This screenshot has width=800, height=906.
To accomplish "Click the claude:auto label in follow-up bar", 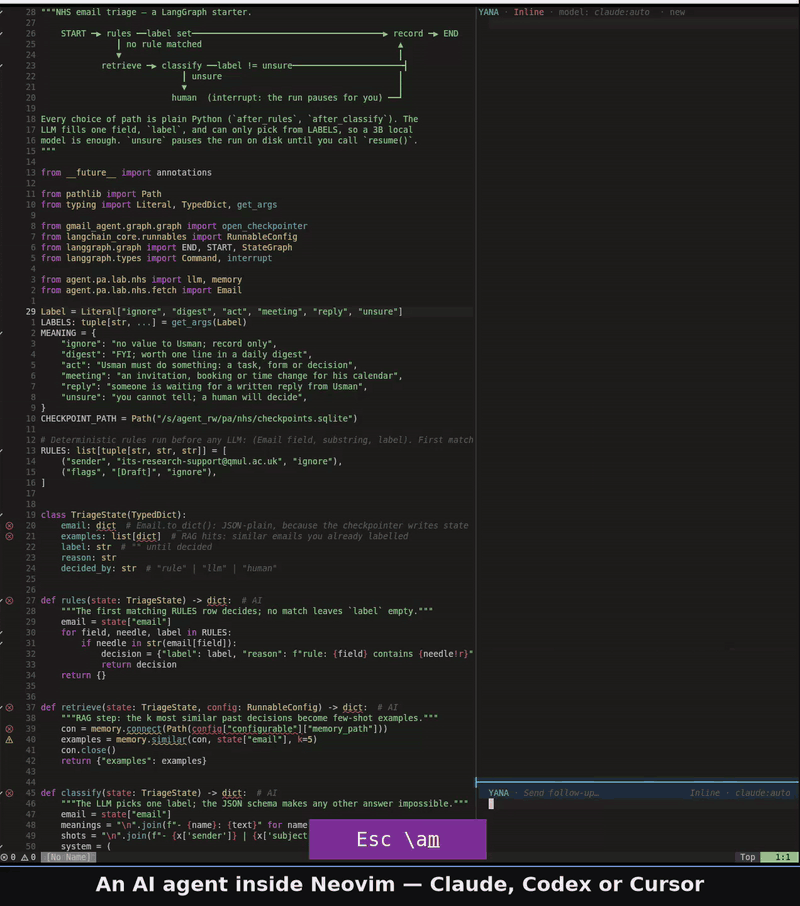I will [x=762, y=793].
